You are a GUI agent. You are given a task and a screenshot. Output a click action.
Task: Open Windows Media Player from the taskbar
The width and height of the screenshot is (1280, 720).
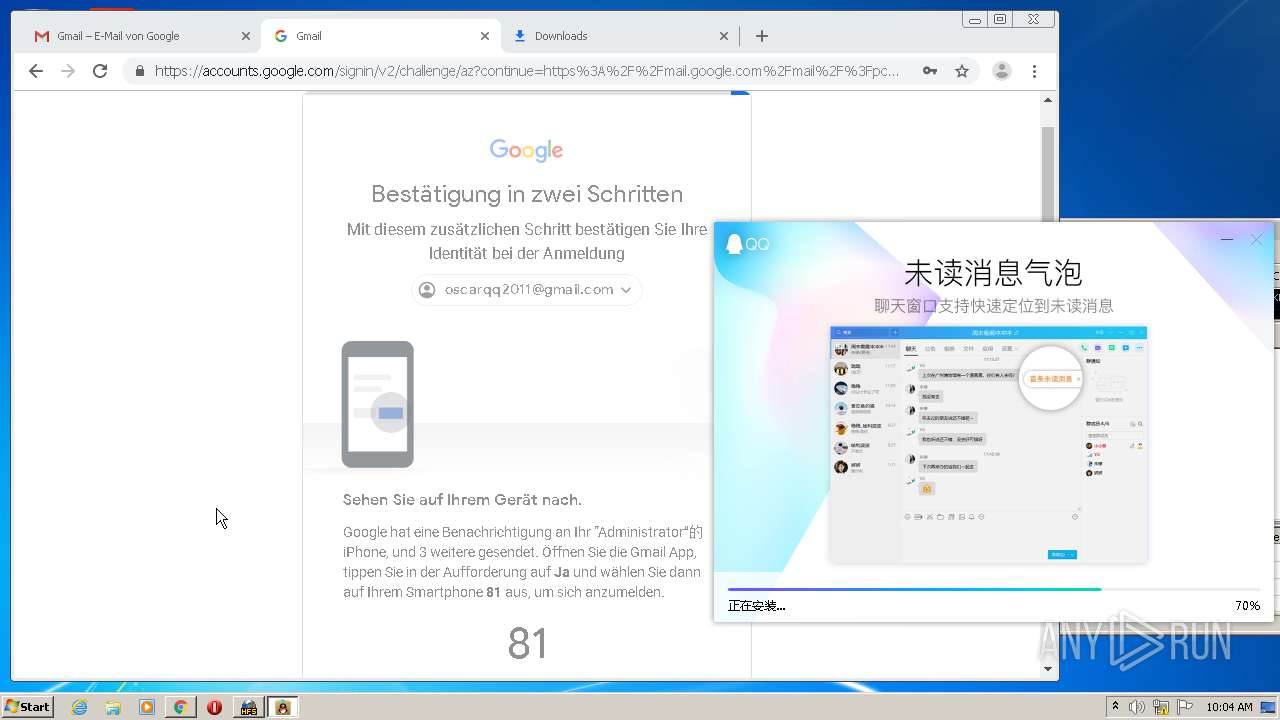147,707
